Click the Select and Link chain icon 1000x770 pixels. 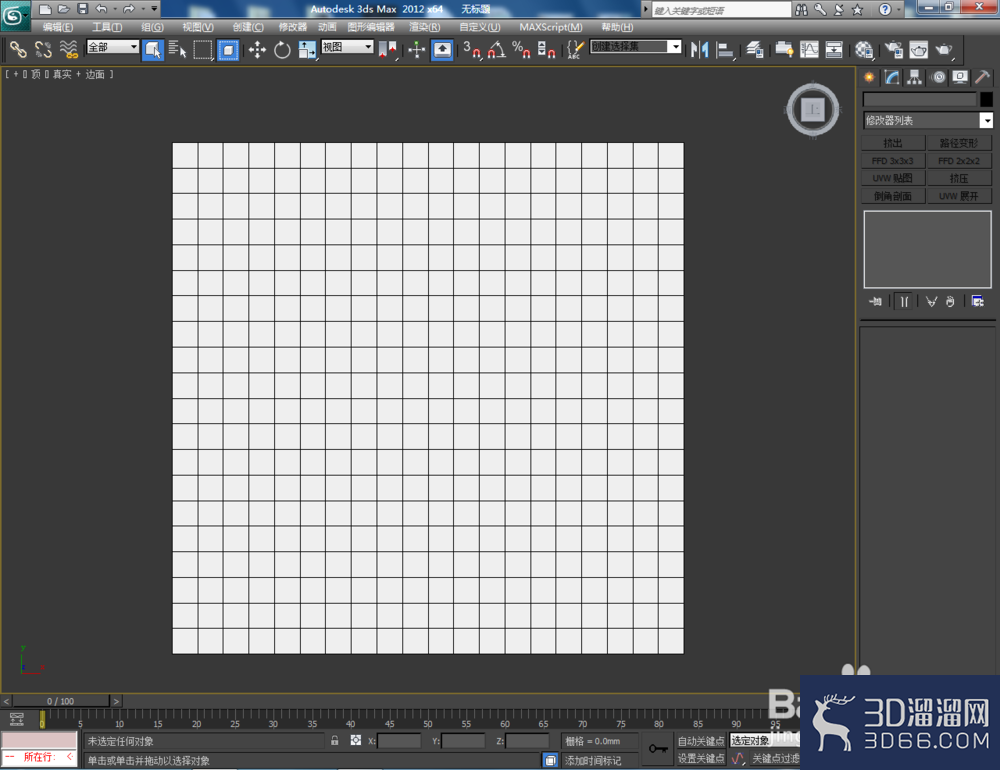point(18,49)
